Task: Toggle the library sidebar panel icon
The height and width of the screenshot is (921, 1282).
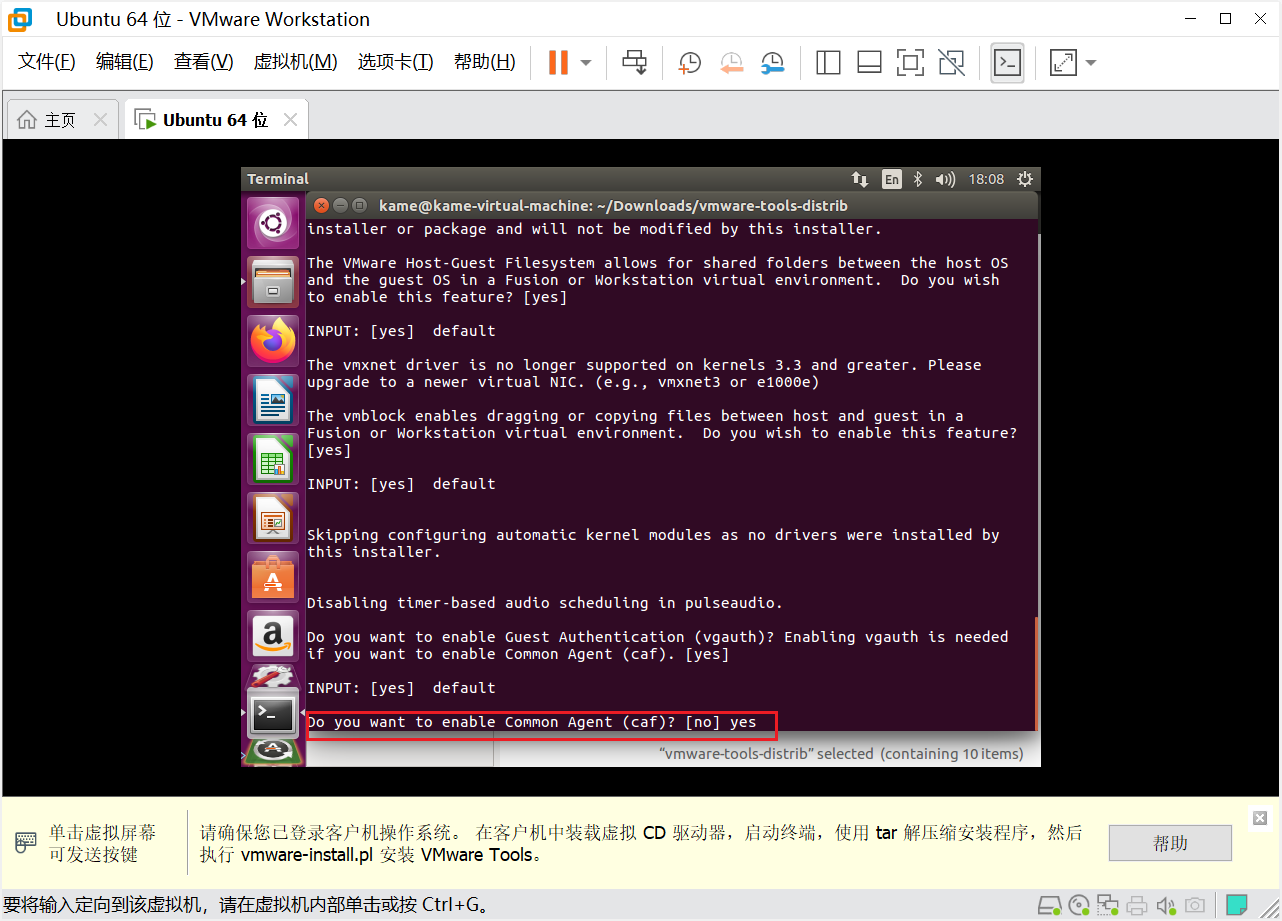Action: coord(828,63)
